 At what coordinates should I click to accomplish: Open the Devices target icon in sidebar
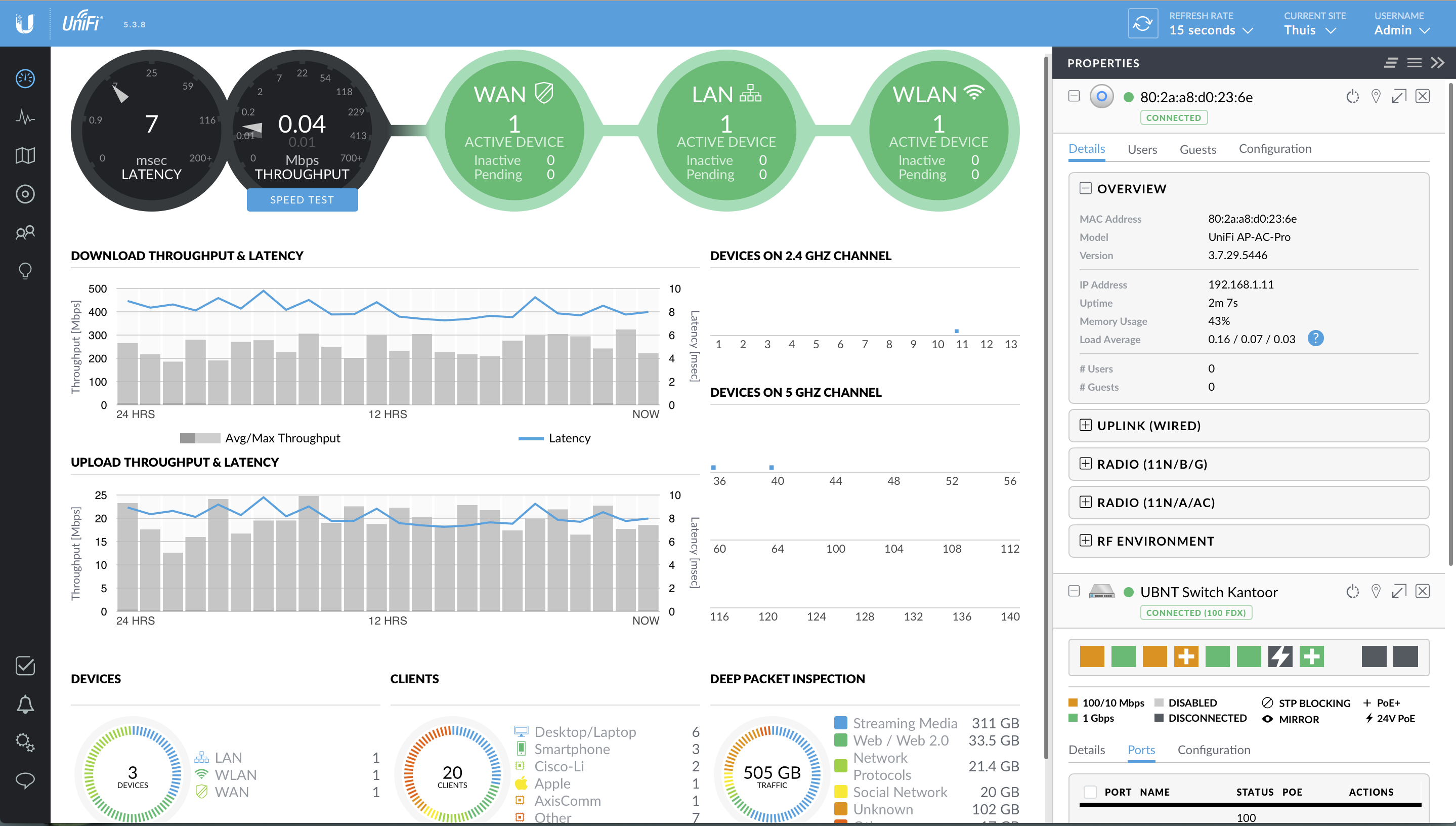click(x=25, y=194)
